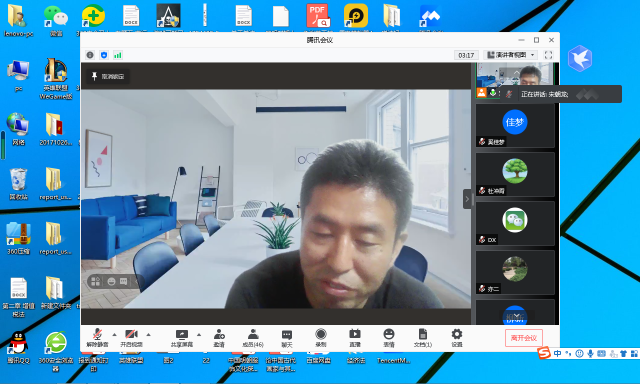640x384 pixels.
Task: Check network signal strength indicator
Action: 118,55
